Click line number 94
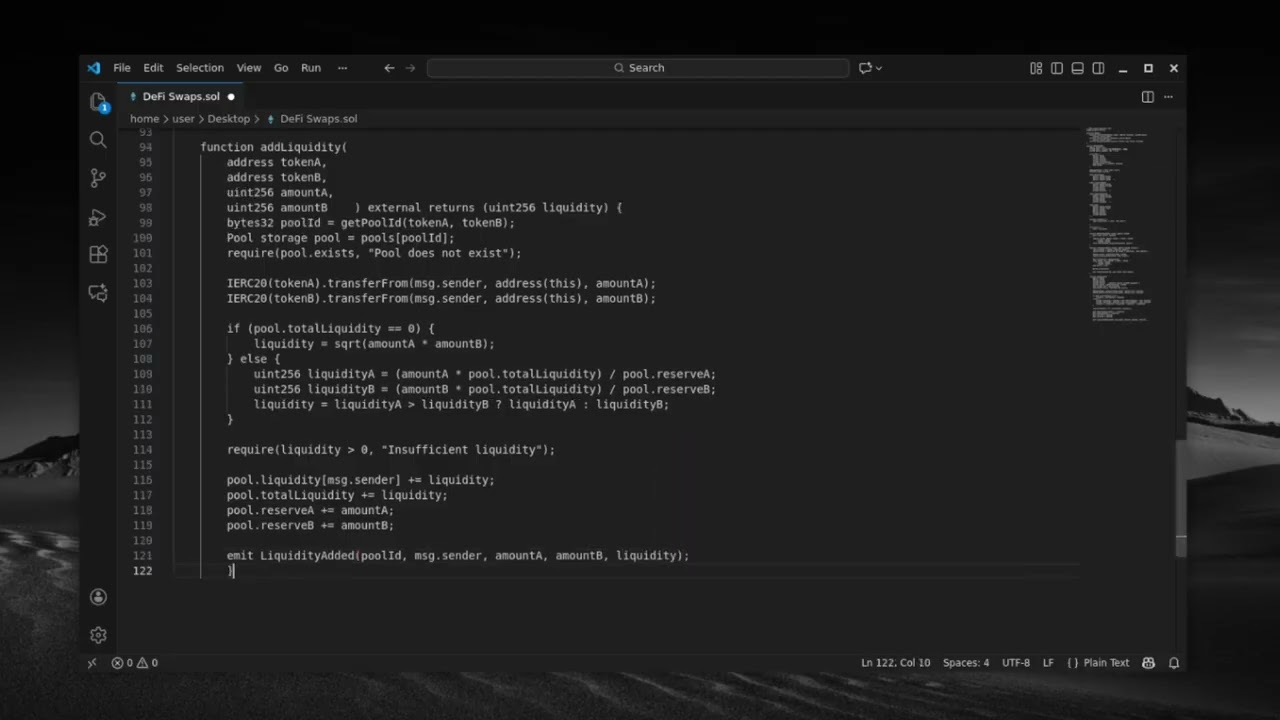 145,147
